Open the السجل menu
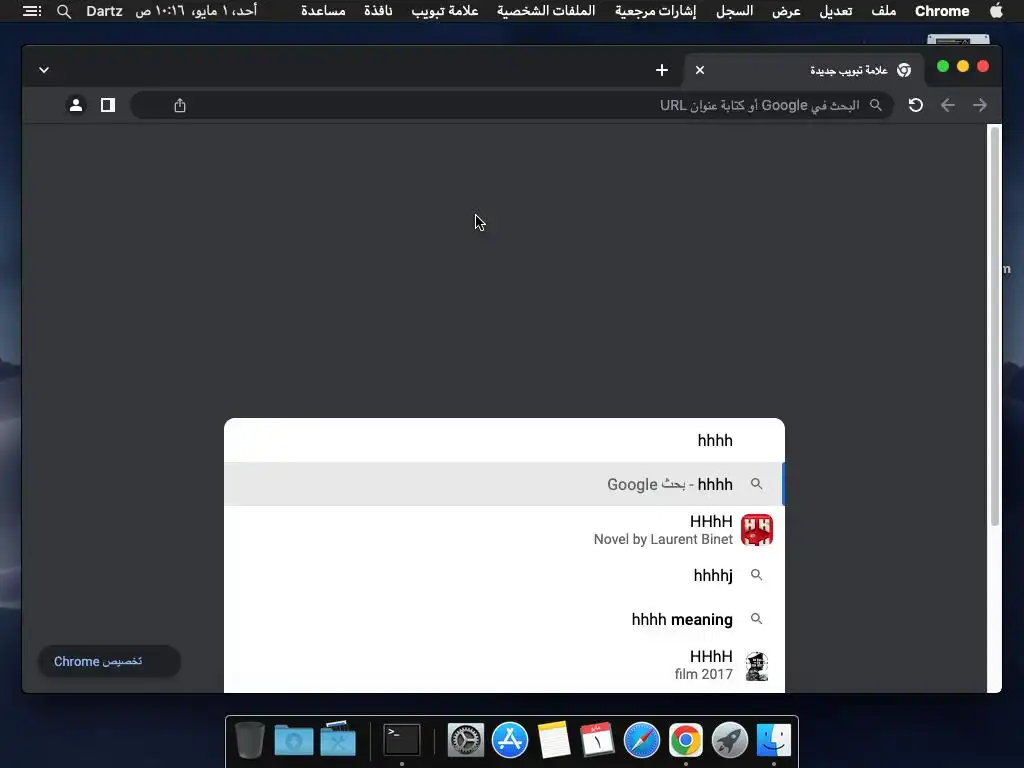Screen dimensions: 1024x768 click(735, 11)
